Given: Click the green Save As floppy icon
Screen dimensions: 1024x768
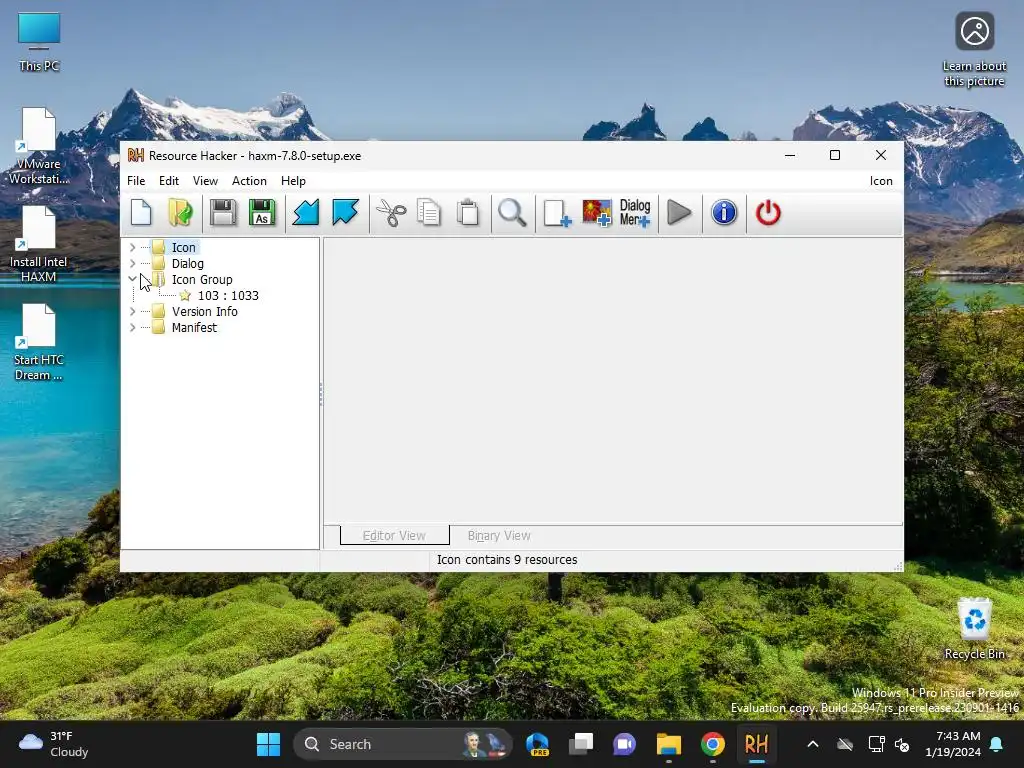Looking at the screenshot, I should tap(262, 213).
